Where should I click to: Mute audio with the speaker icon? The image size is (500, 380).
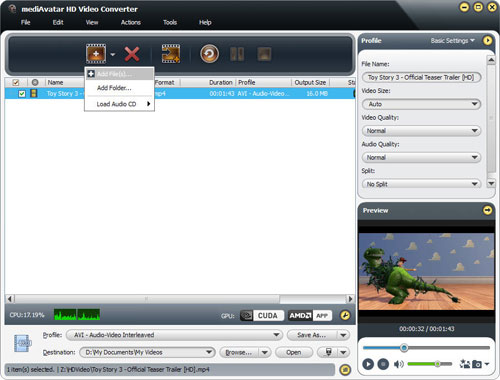398,364
